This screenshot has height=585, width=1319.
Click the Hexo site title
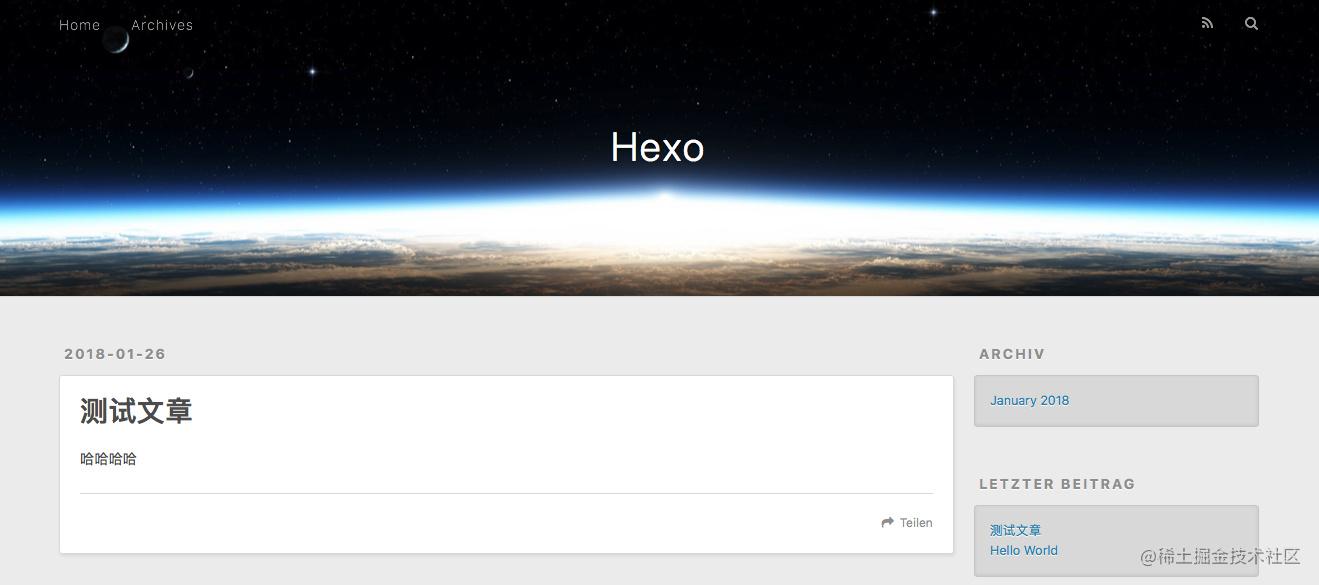pyautogui.click(x=657, y=147)
